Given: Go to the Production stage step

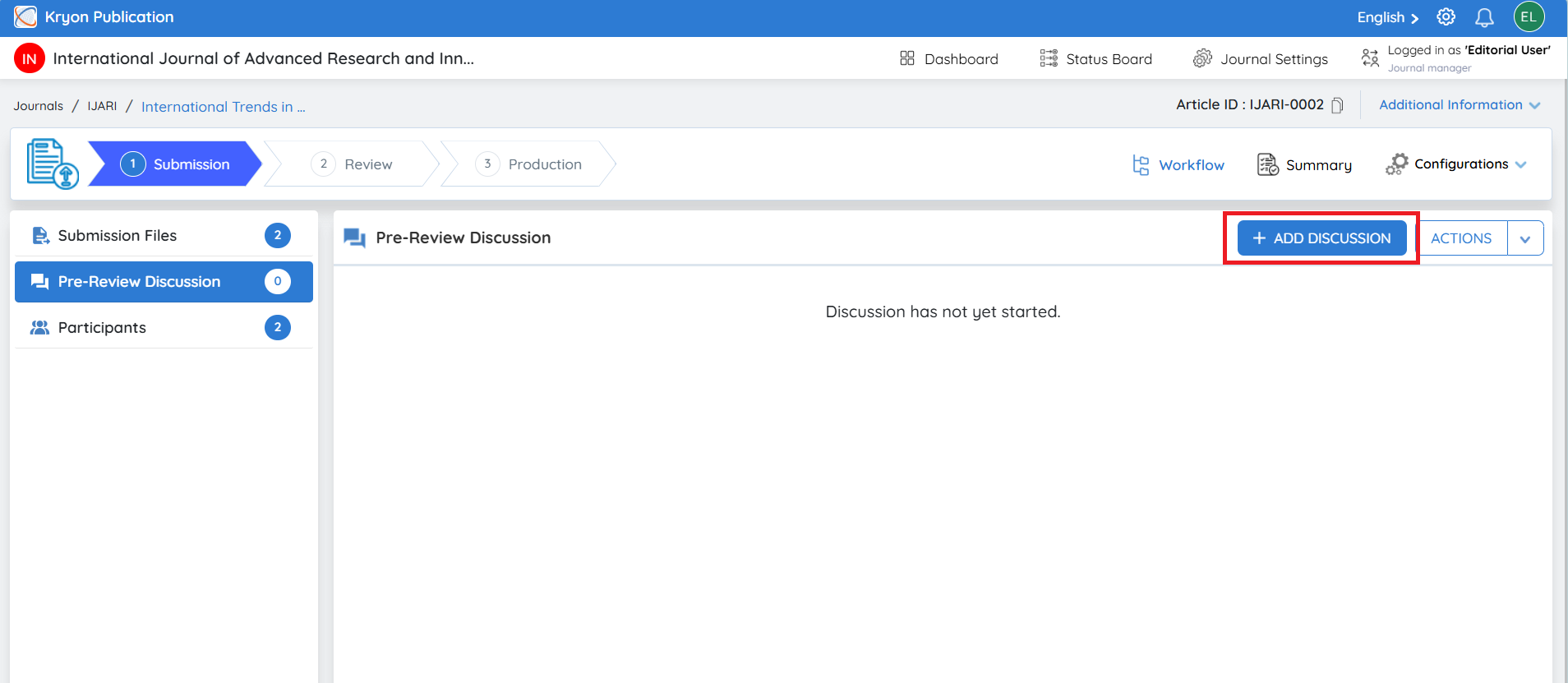Looking at the screenshot, I should 528,164.
